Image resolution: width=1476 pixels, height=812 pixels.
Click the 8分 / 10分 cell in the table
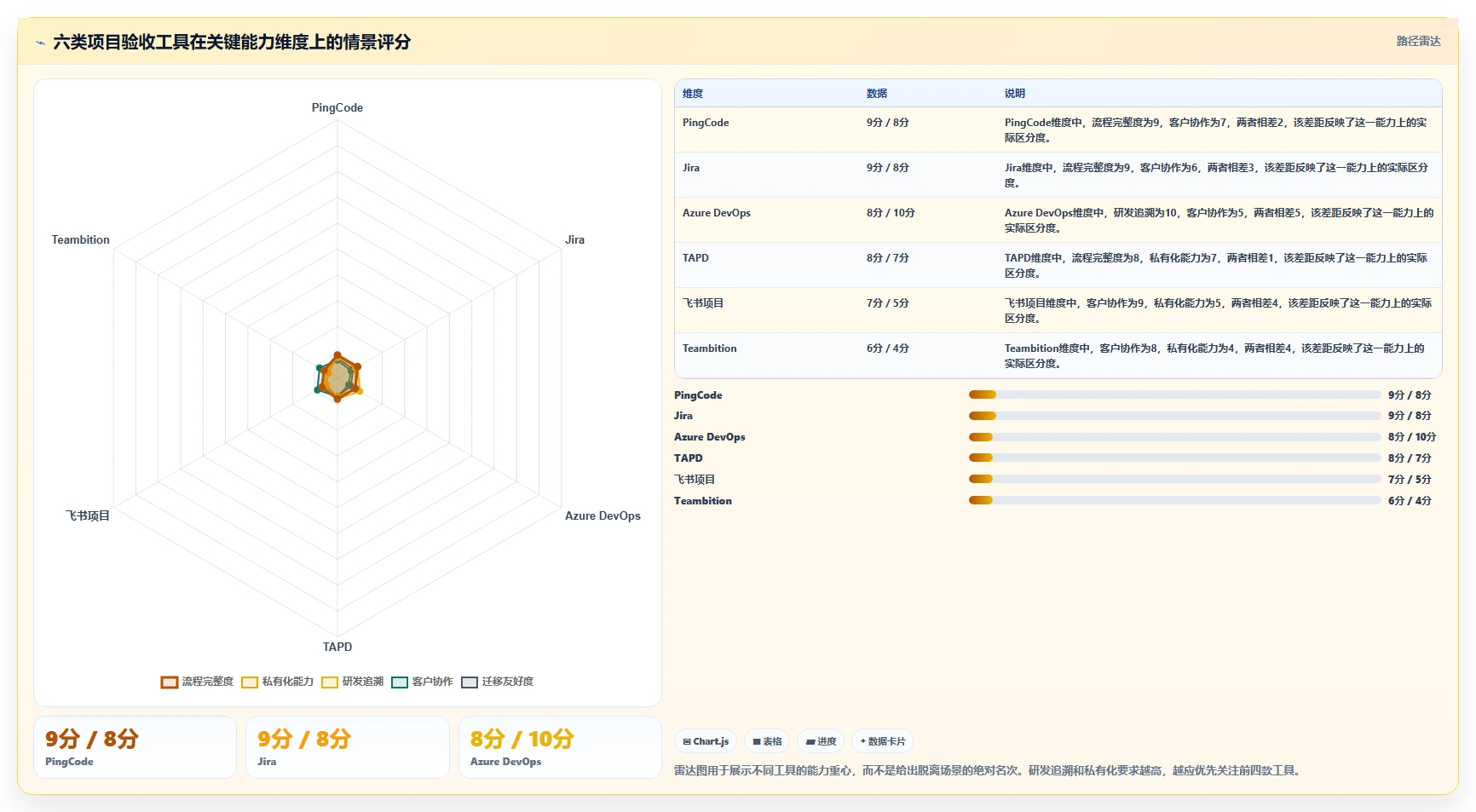[x=891, y=213]
